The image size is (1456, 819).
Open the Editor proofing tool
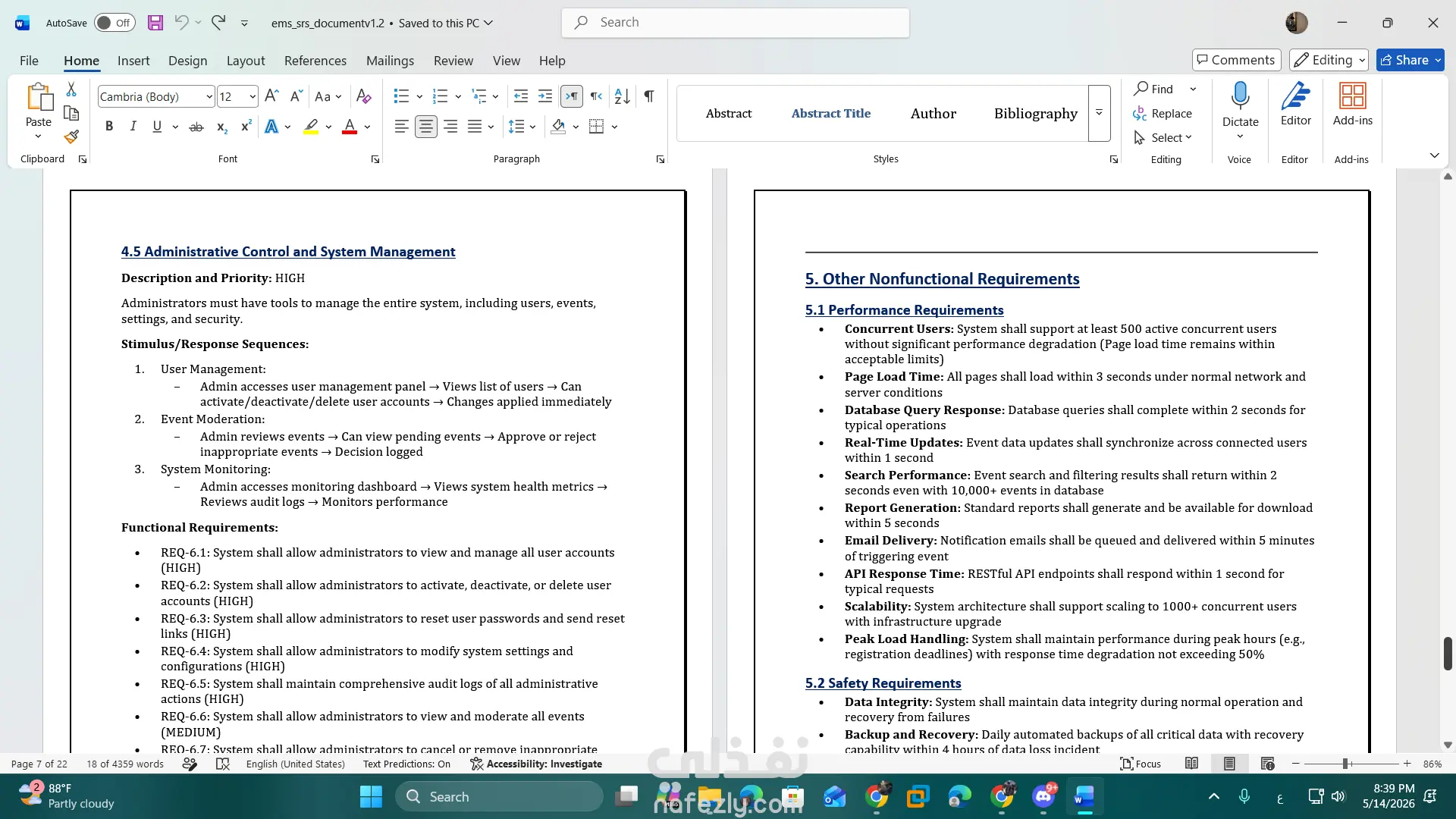pos(1295,105)
